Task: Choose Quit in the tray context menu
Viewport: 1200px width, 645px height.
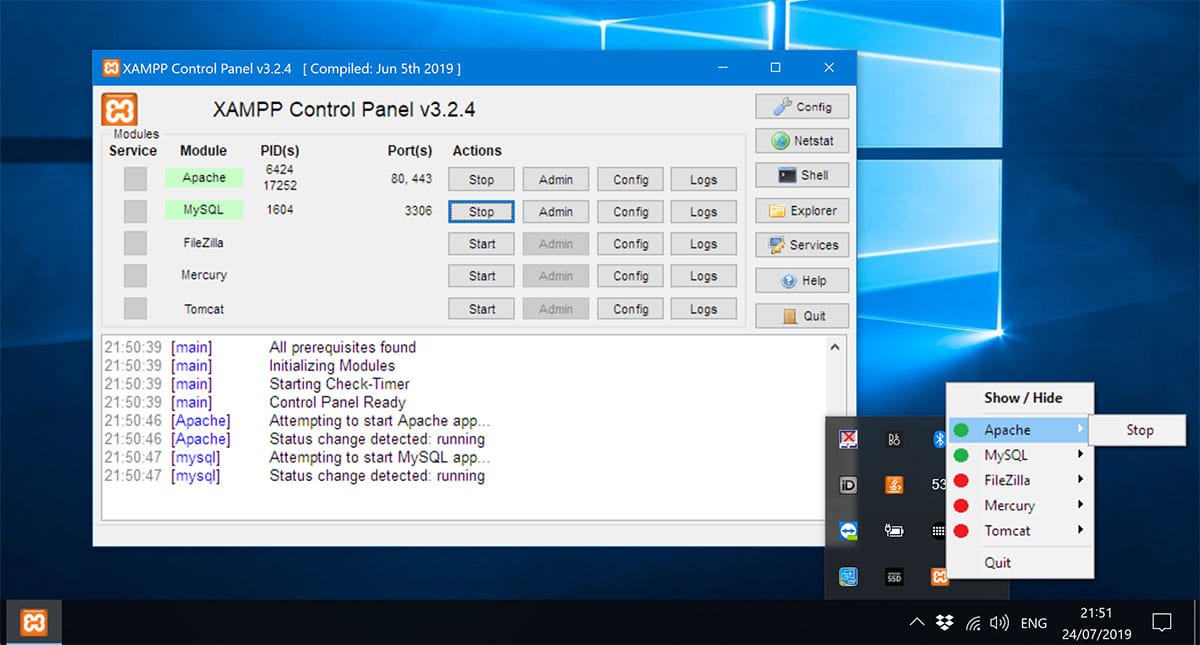Action: (x=1020, y=562)
